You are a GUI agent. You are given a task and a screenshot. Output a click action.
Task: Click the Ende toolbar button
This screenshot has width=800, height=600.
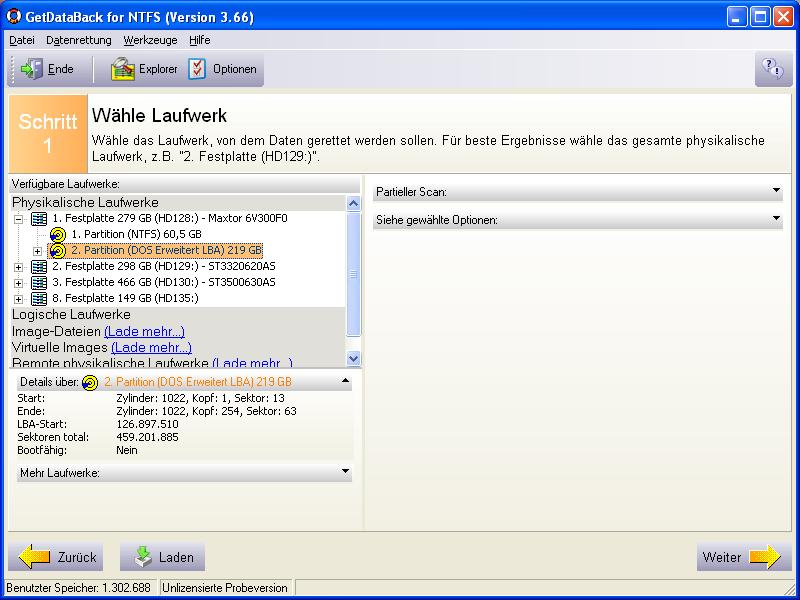pos(47,69)
